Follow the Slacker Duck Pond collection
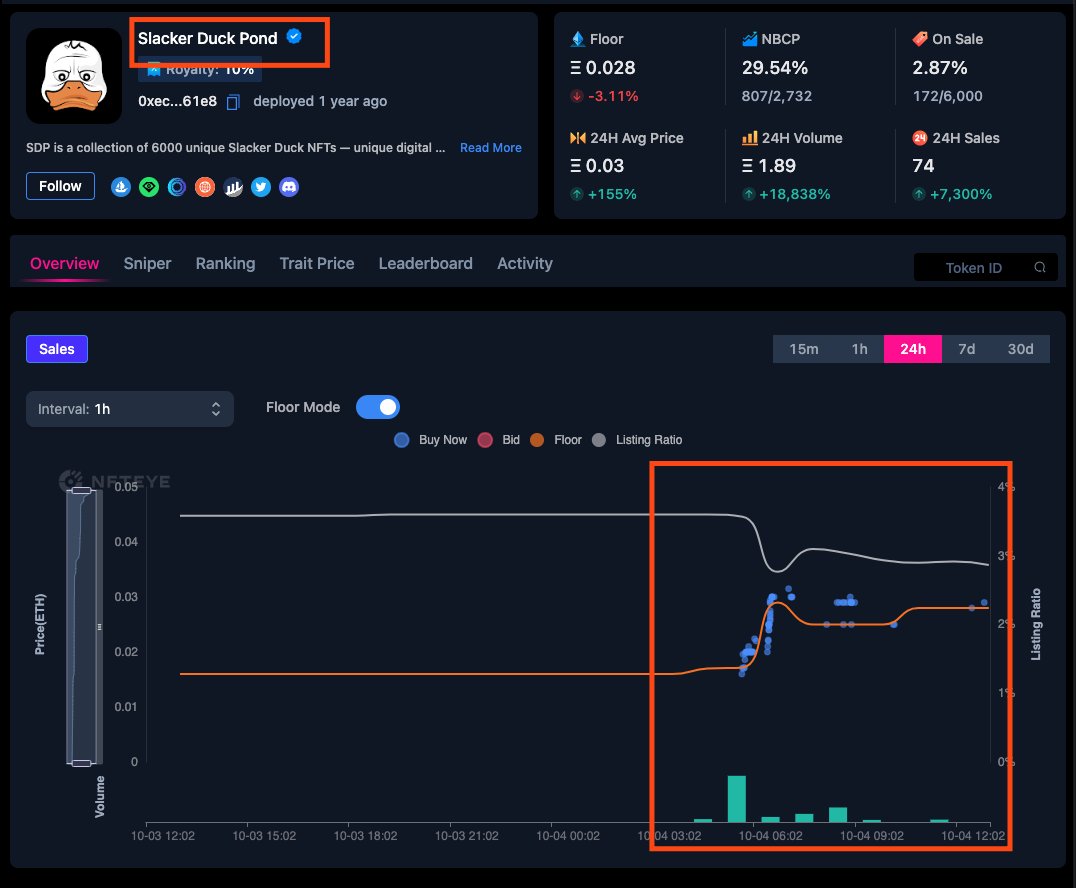This screenshot has height=888, width=1076. pos(60,186)
